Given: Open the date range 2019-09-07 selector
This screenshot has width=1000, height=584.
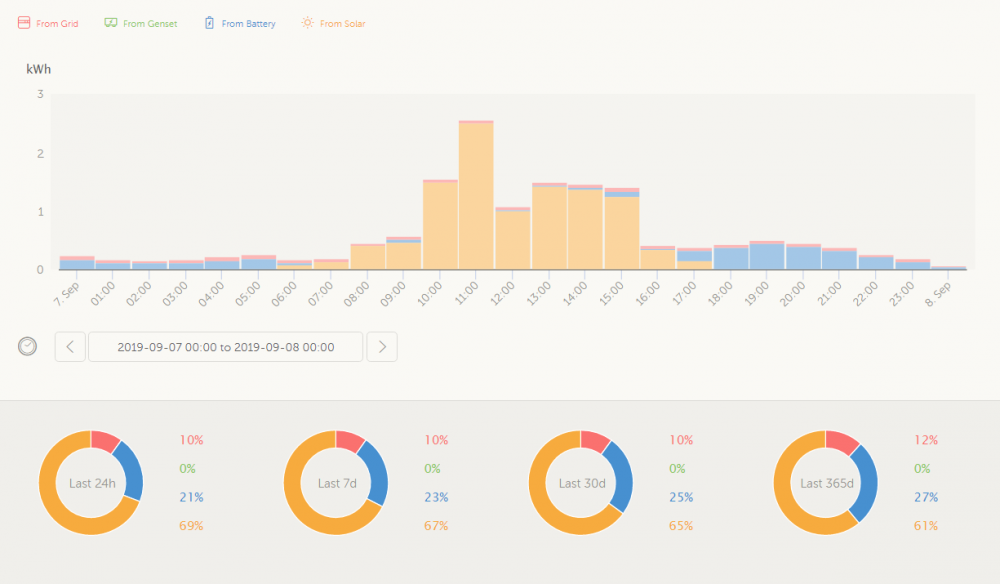Looking at the screenshot, I should coord(226,347).
